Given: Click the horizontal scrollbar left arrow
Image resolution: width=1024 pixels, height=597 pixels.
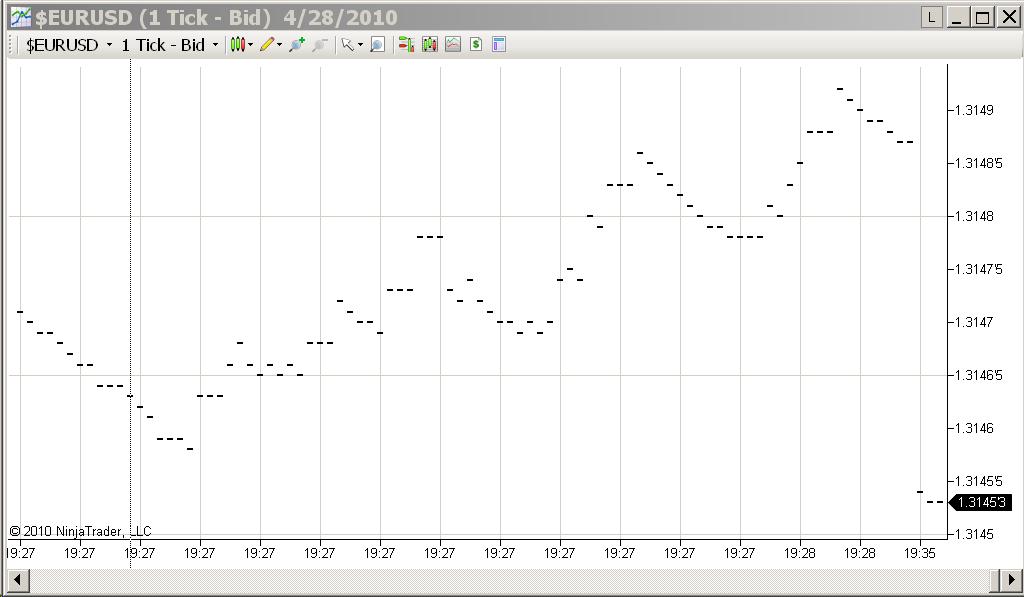Looking at the screenshot, I should click(18, 579).
